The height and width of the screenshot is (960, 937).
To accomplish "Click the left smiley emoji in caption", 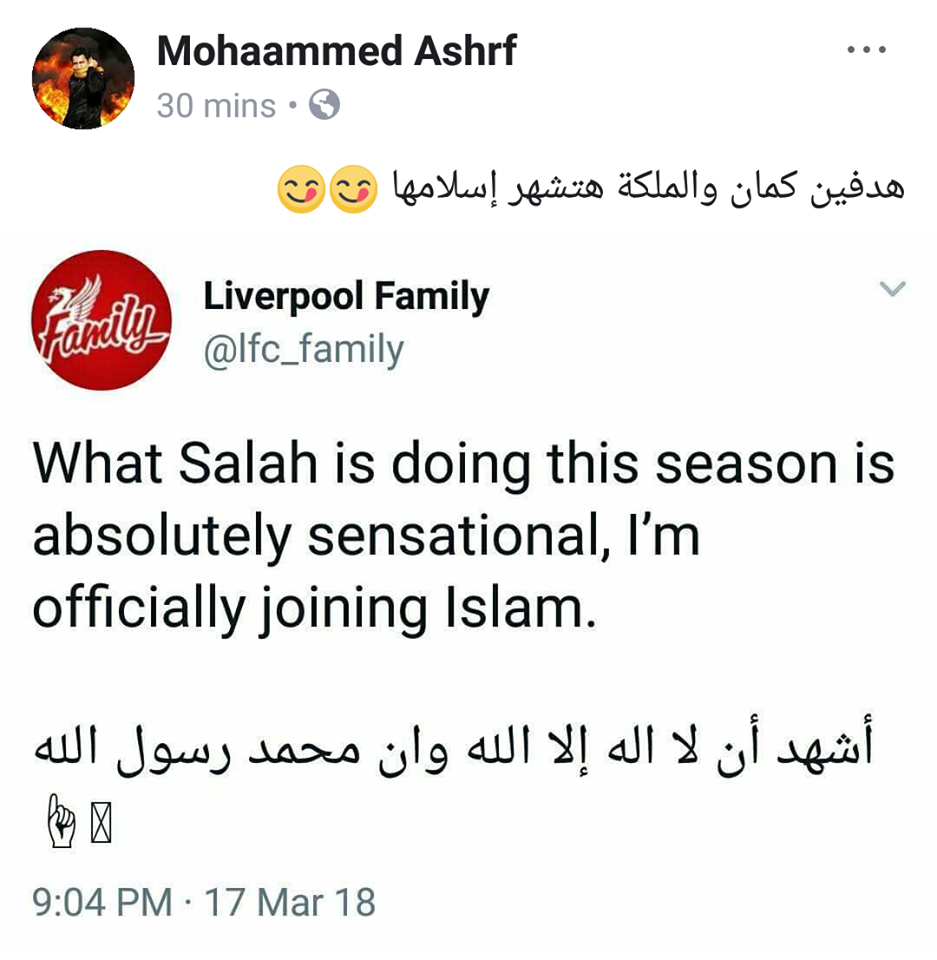I will point(298,188).
